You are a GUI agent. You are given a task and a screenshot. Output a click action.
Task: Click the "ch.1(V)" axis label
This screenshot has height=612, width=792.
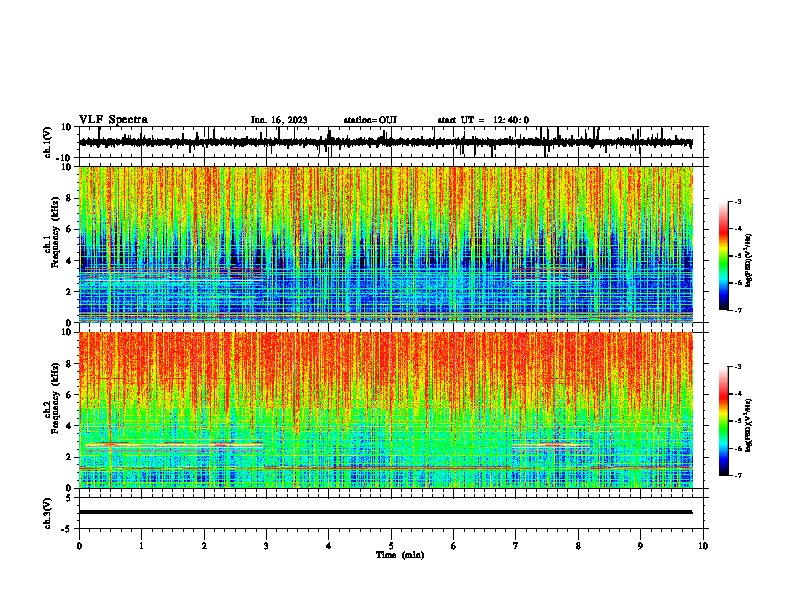pyautogui.click(x=48, y=142)
